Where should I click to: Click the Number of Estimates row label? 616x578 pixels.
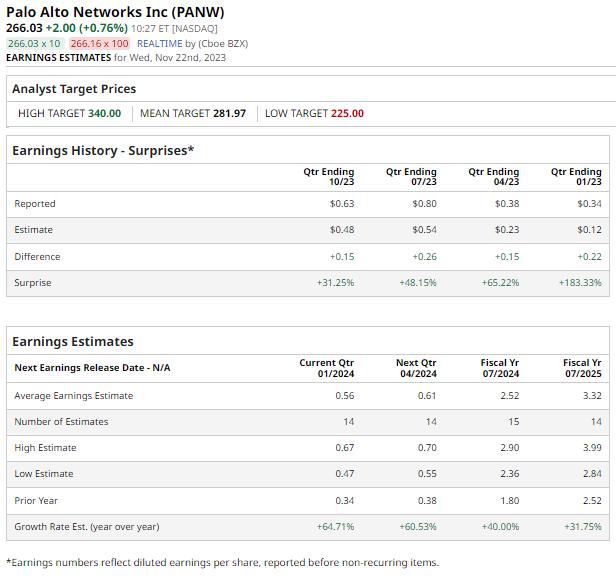click(x=61, y=422)
